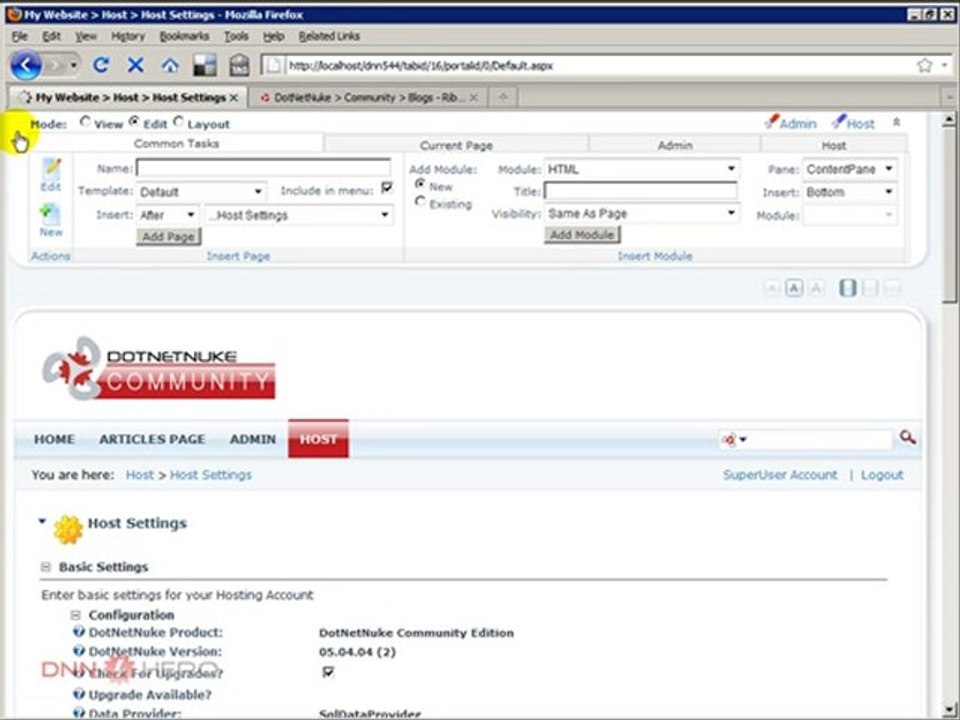Select the Layout mode radio button
Image resolution: width=960 pixels, height=720 pixels.
click(x=178, y=122)
